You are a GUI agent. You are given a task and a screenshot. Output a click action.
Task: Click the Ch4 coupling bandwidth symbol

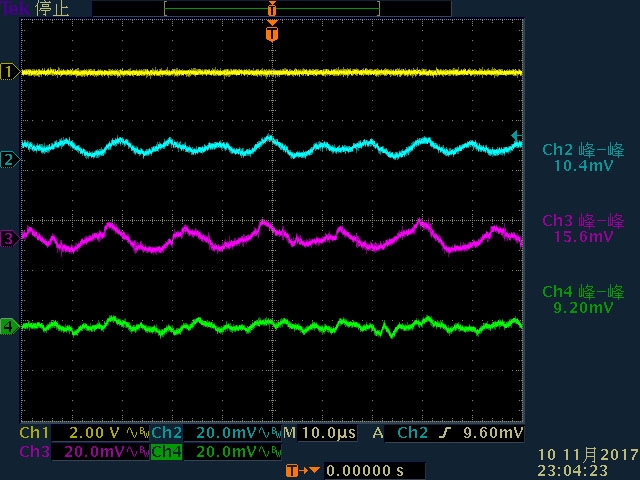coord(270,452)
